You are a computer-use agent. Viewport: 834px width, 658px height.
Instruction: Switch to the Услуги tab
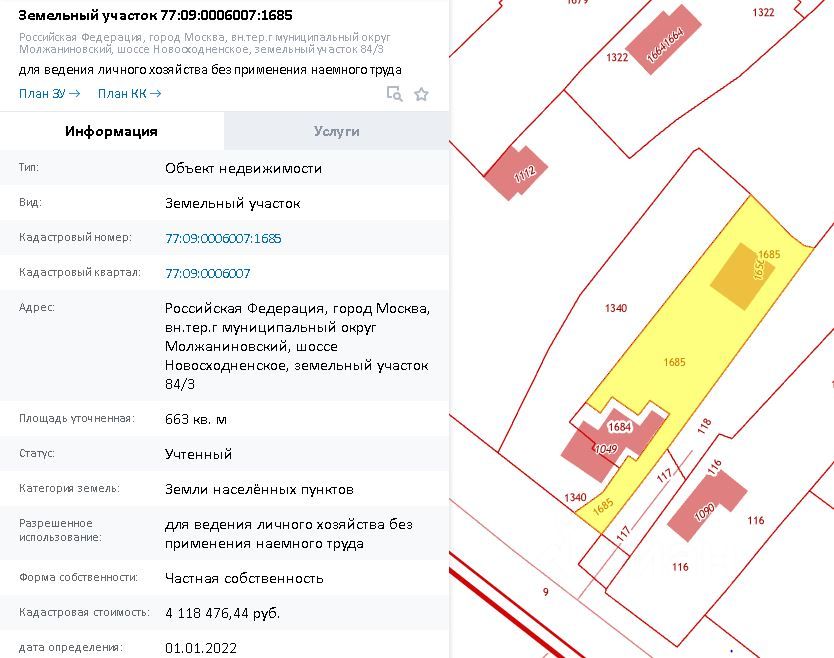click(x=336, y=131)
